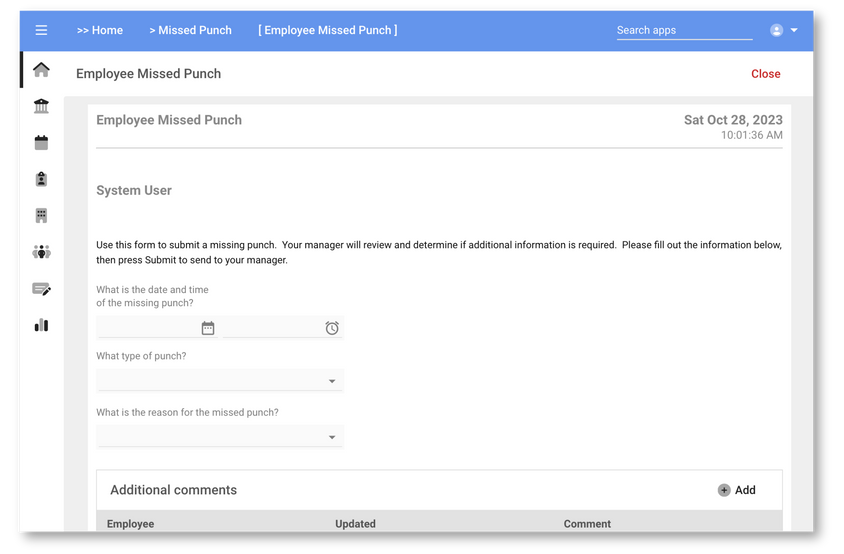Open the bar chart sidebar icon
The height and width of the screenshot is (554, 844).
(x=41, y=325)
